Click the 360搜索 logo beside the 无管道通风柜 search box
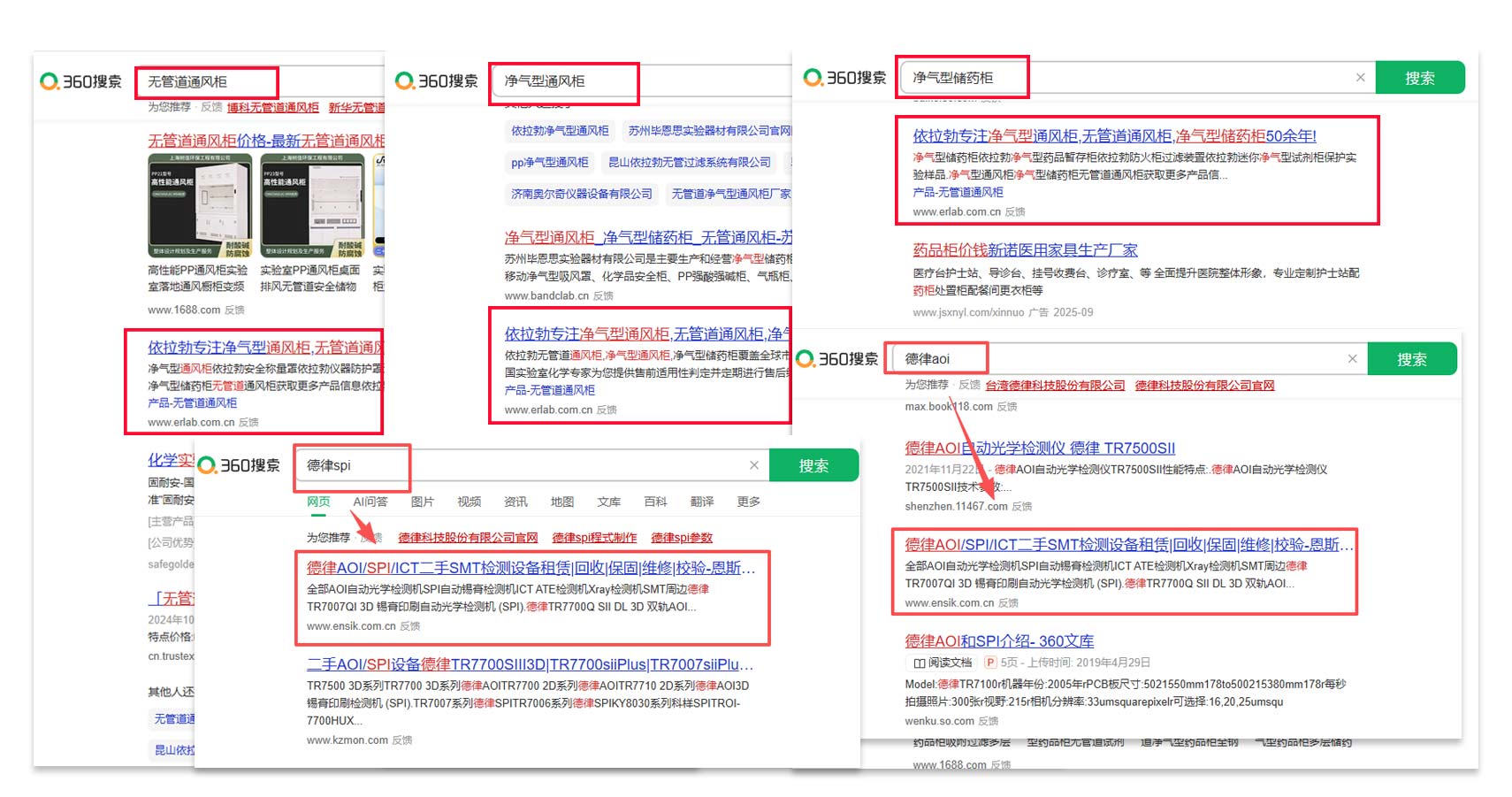The image size is (1512, 797). (x=81, y=81)
